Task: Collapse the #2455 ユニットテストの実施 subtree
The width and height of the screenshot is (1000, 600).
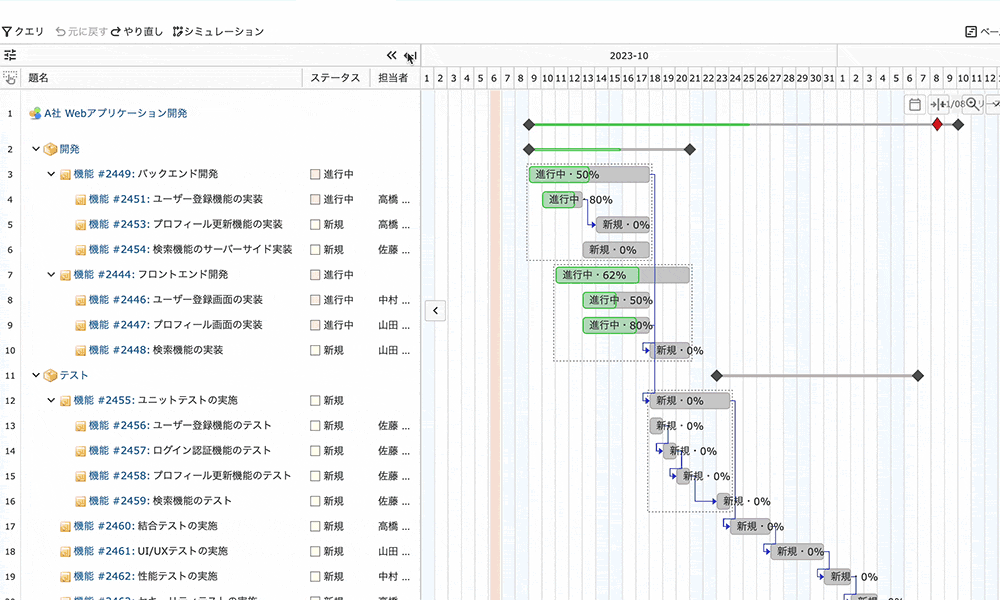Action: click(51, 400)
